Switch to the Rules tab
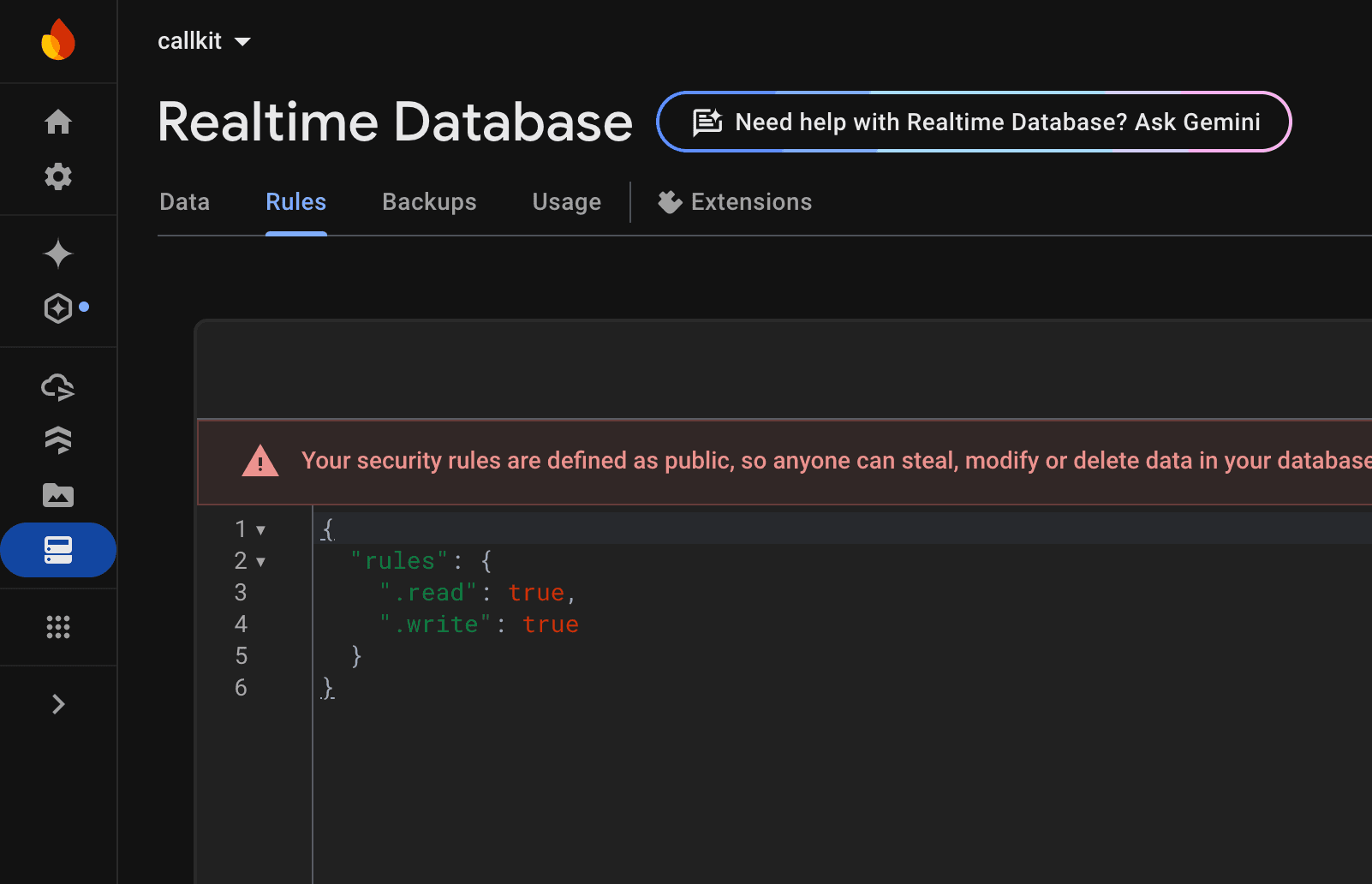Screen dimensions: 1372x884 pyautogui.click(x=296, y=202)
